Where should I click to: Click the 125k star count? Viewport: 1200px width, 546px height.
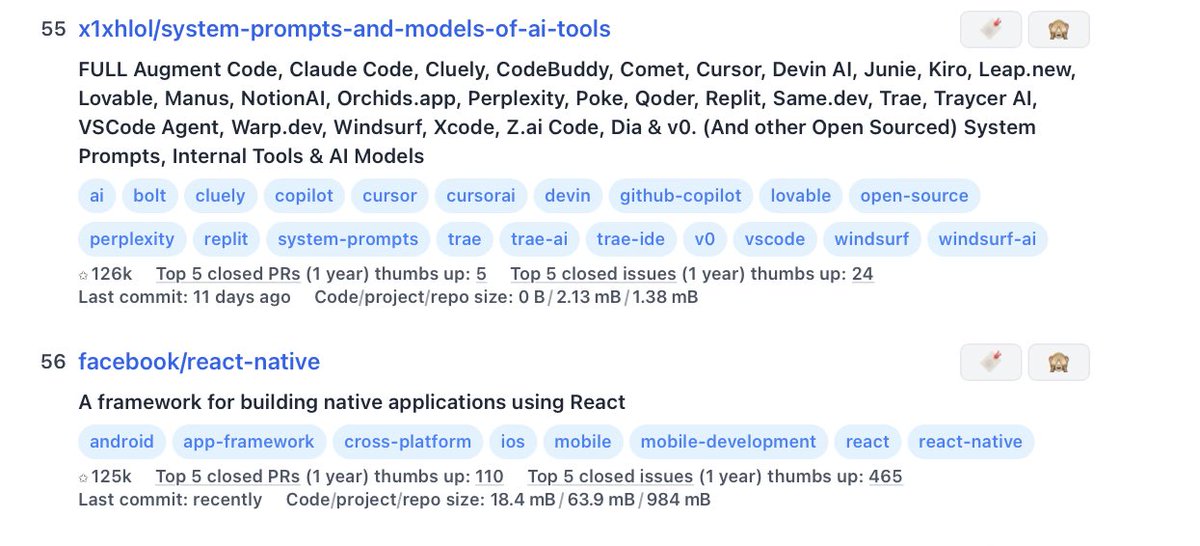click(105, 477)
